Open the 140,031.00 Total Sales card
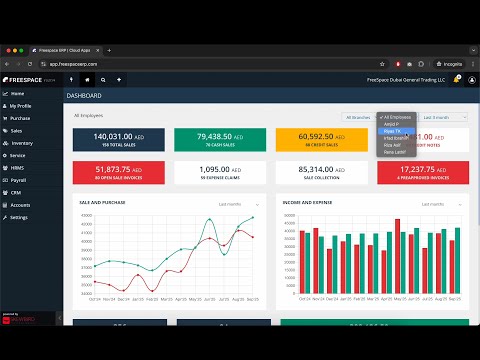 (x=119, y=140)
